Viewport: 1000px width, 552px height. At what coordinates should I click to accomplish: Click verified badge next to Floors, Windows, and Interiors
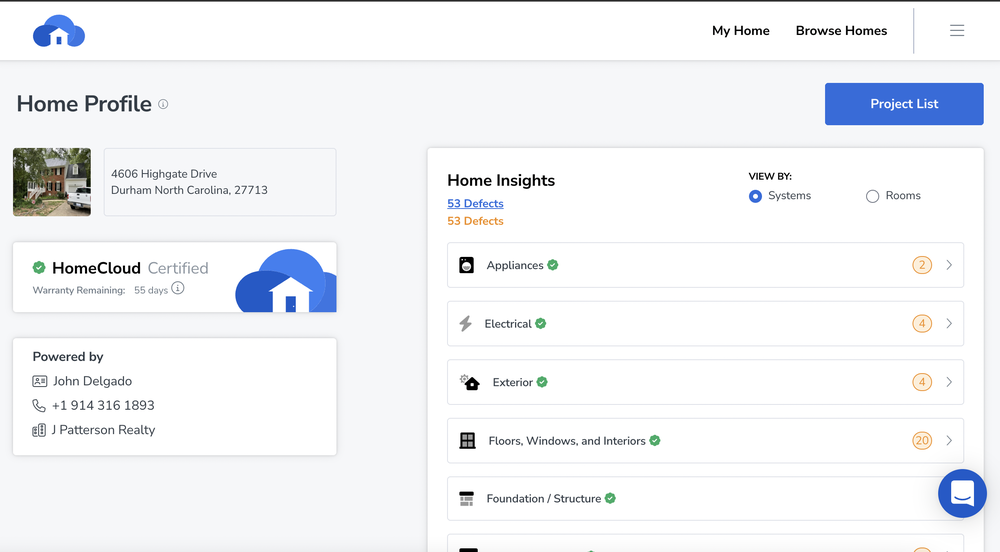(655, 440)
